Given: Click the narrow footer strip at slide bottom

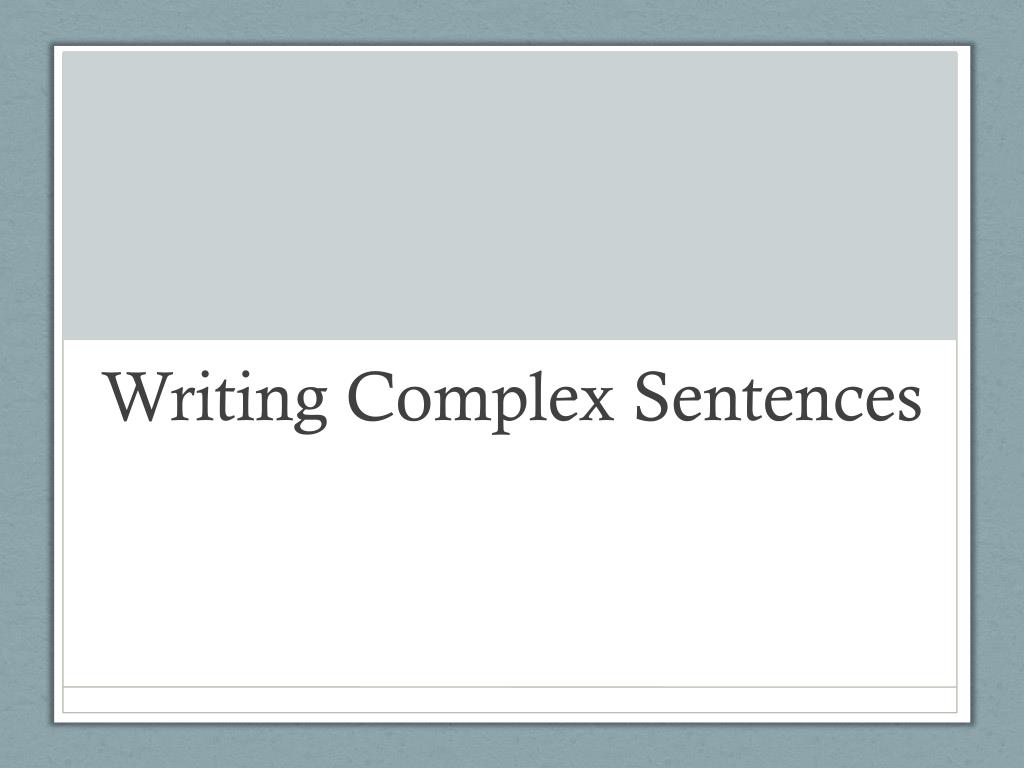Looking at the screenshot, I should pyautogui.click(x=509, y=699).
